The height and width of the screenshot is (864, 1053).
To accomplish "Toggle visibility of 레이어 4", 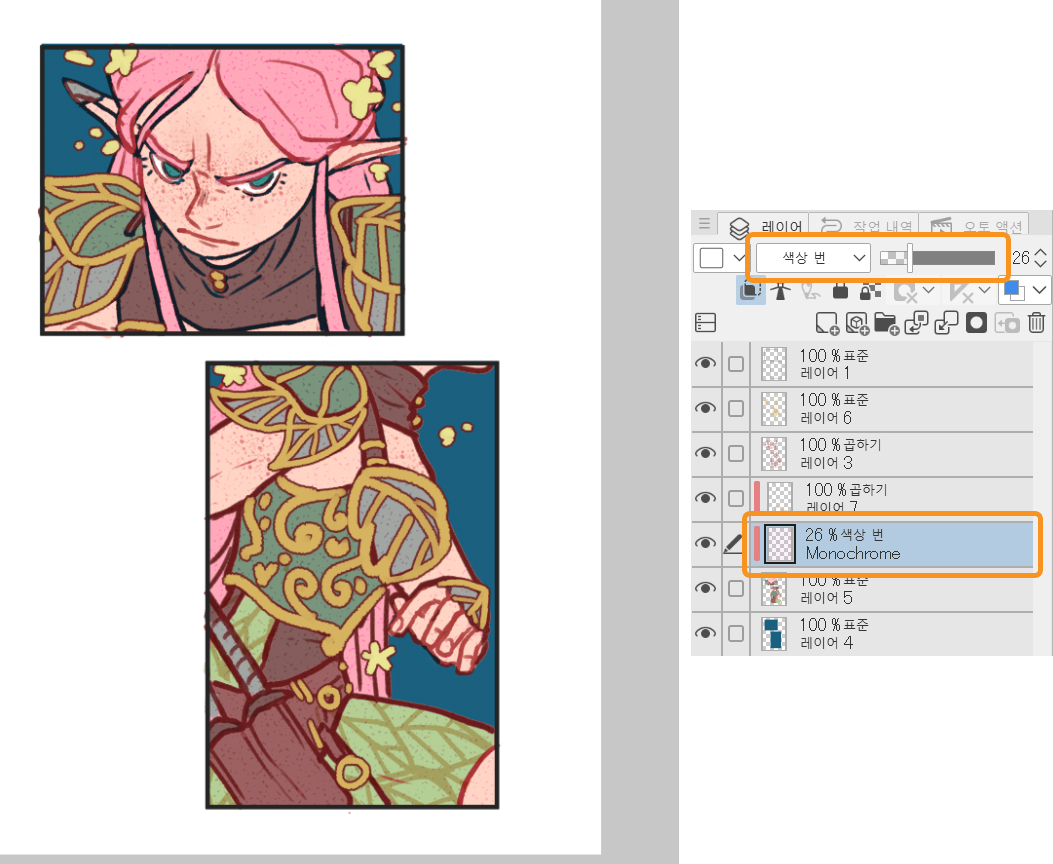I will 706,633.
